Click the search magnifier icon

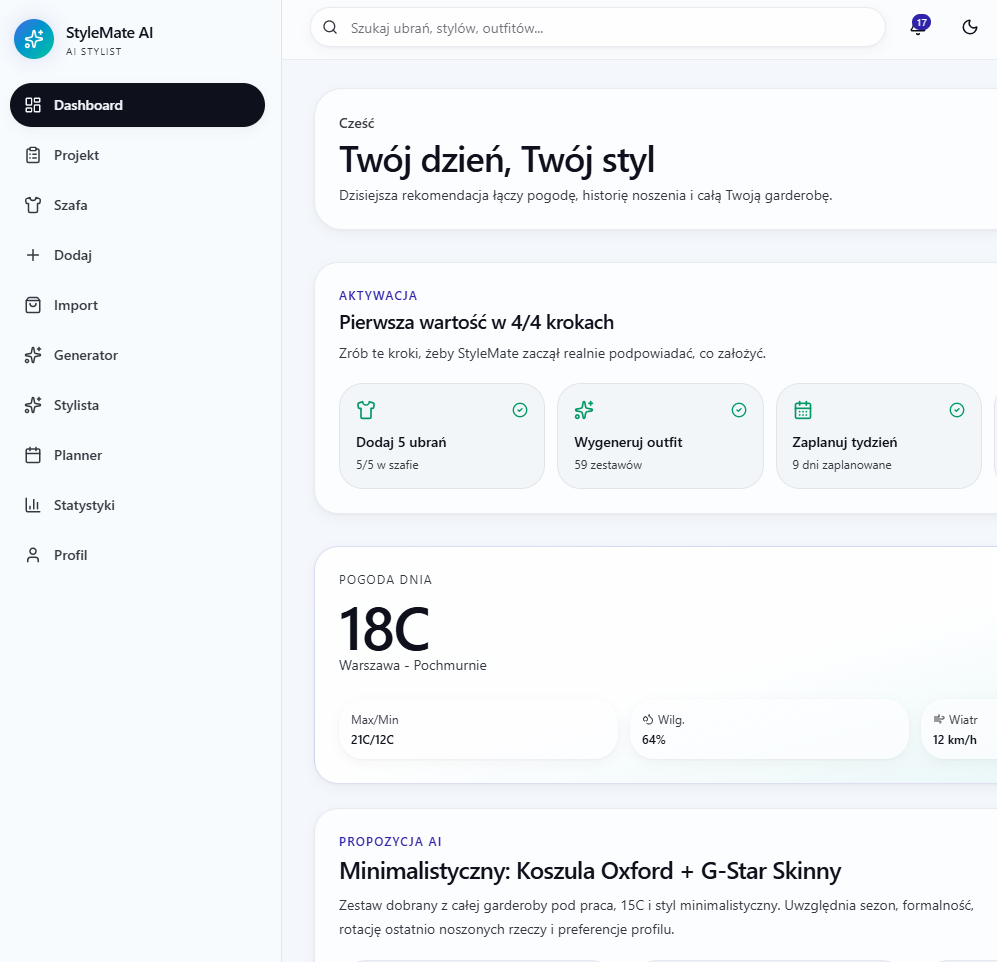[x=330, y=27]
